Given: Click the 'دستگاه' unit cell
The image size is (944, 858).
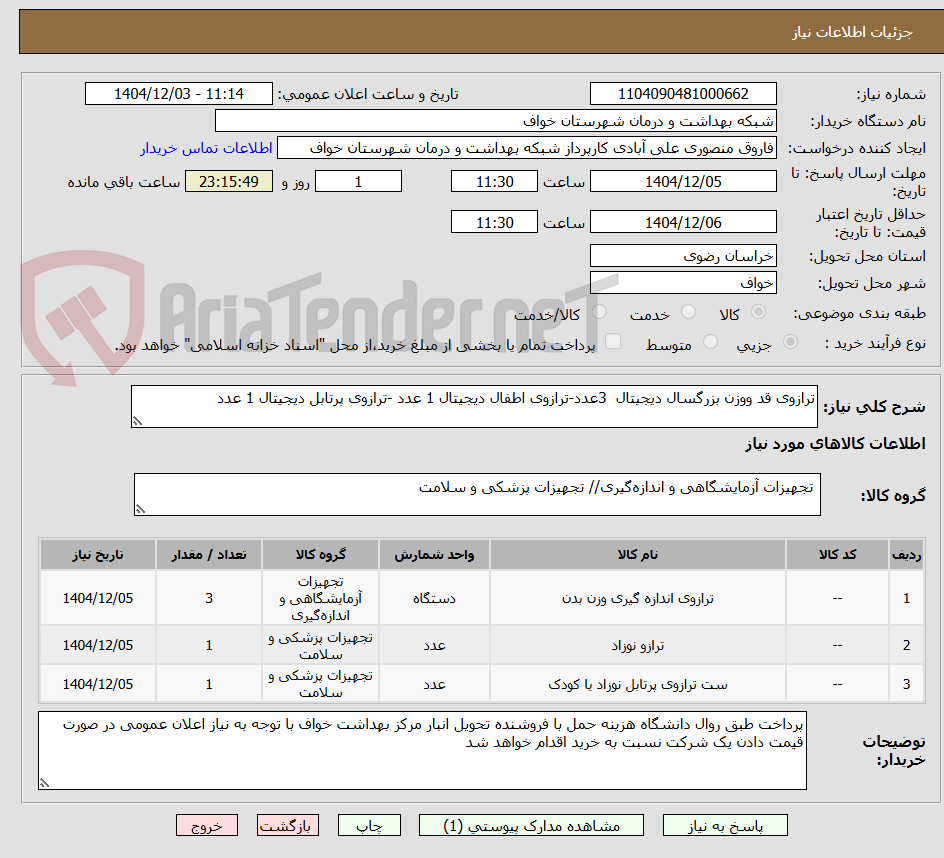Looking at the screenshot, I should click(434, 598).
